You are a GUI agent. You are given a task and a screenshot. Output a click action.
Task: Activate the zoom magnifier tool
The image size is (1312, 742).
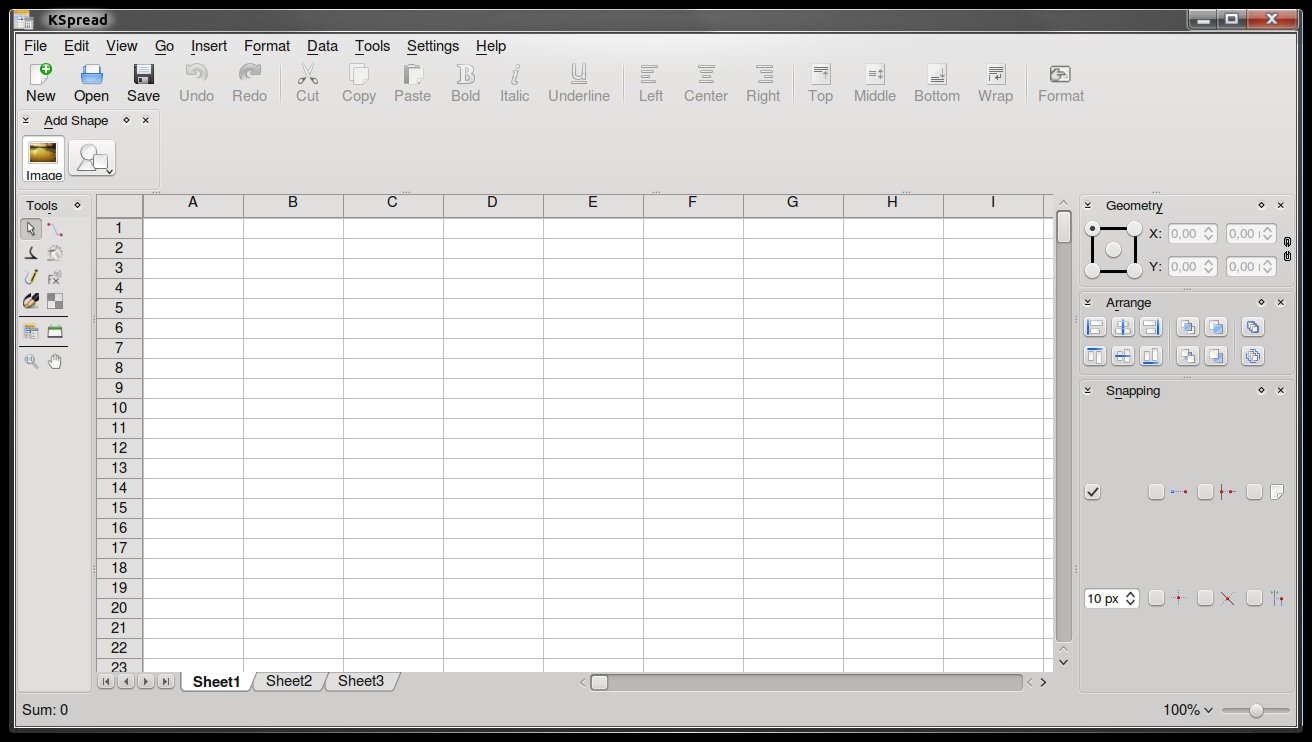(x=31, y=361)
